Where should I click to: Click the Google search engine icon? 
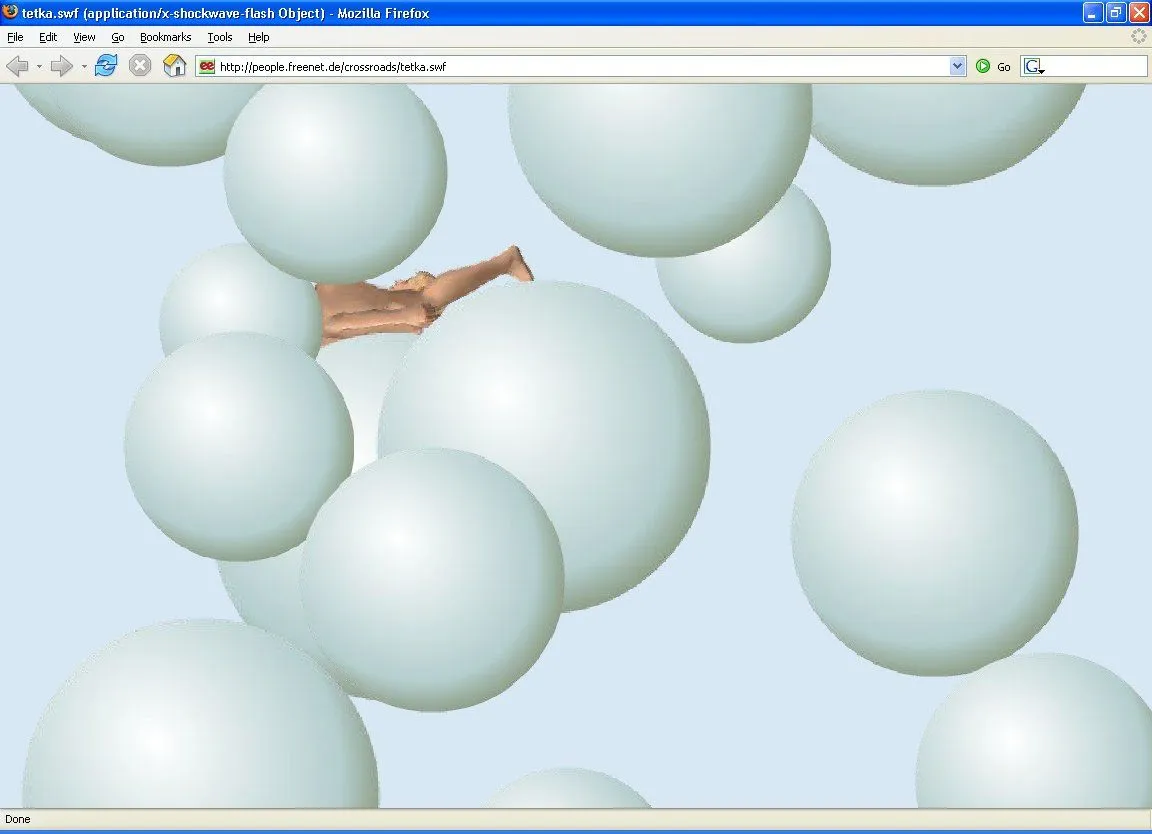click(1032, 66)
